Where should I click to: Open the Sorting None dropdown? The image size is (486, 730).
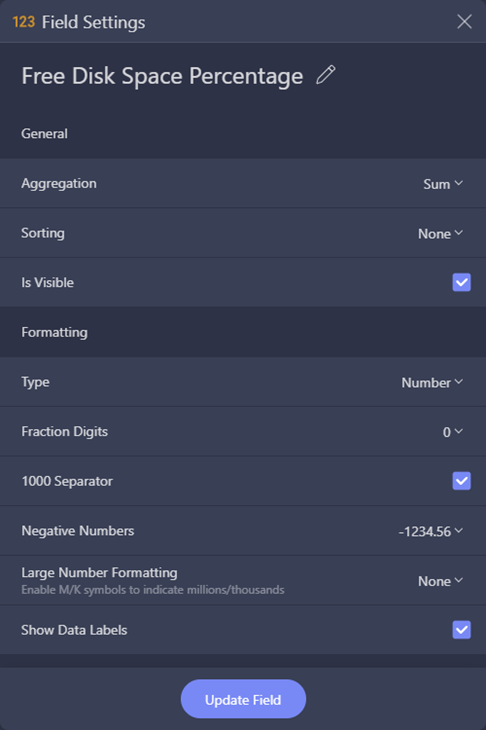(440, 233)
